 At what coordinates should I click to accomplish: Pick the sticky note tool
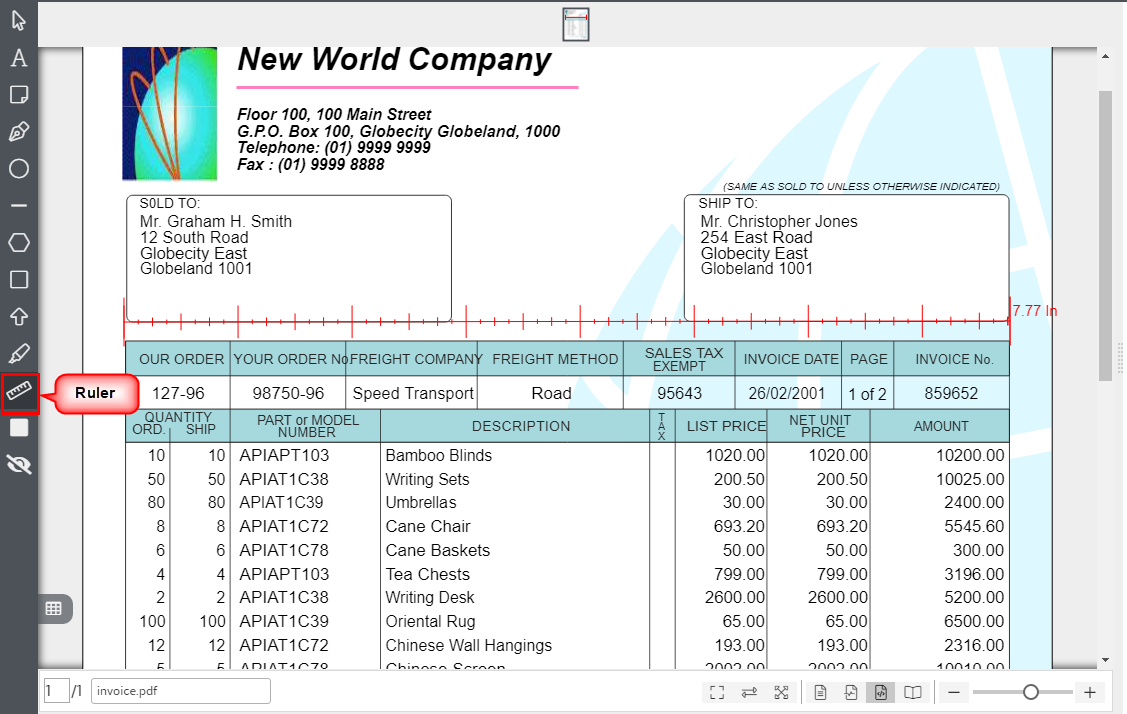(x=19, y=95)
